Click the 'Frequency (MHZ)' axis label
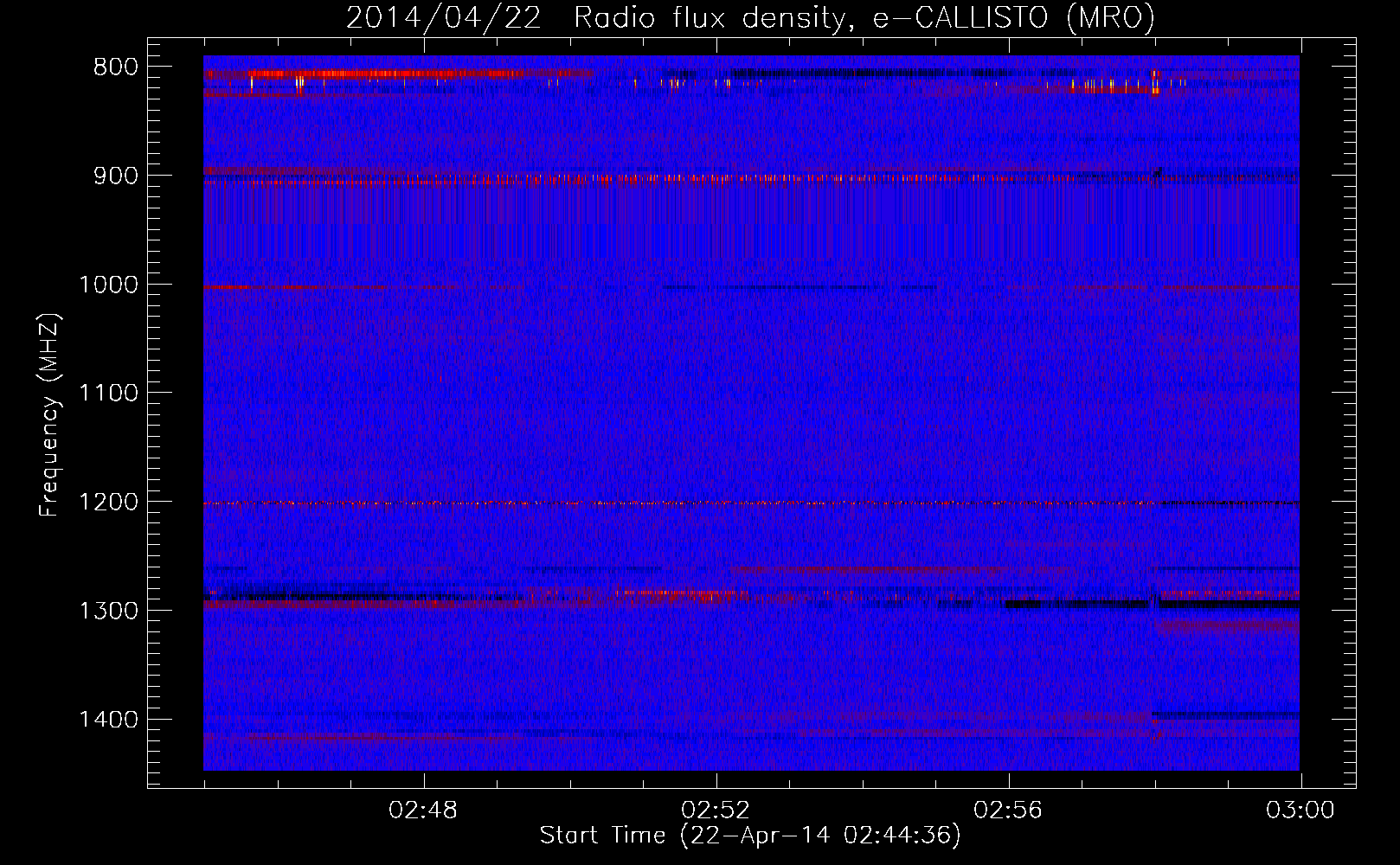Screen dimensions: 1400x865 [50, 415]
